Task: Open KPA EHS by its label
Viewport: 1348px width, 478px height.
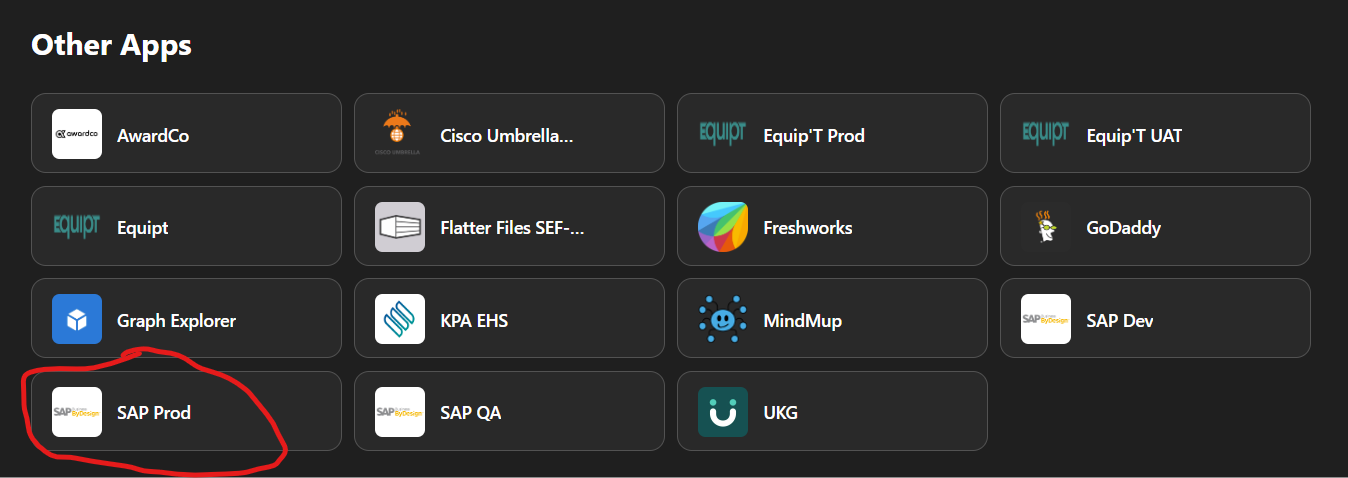Action: point(474,321)
